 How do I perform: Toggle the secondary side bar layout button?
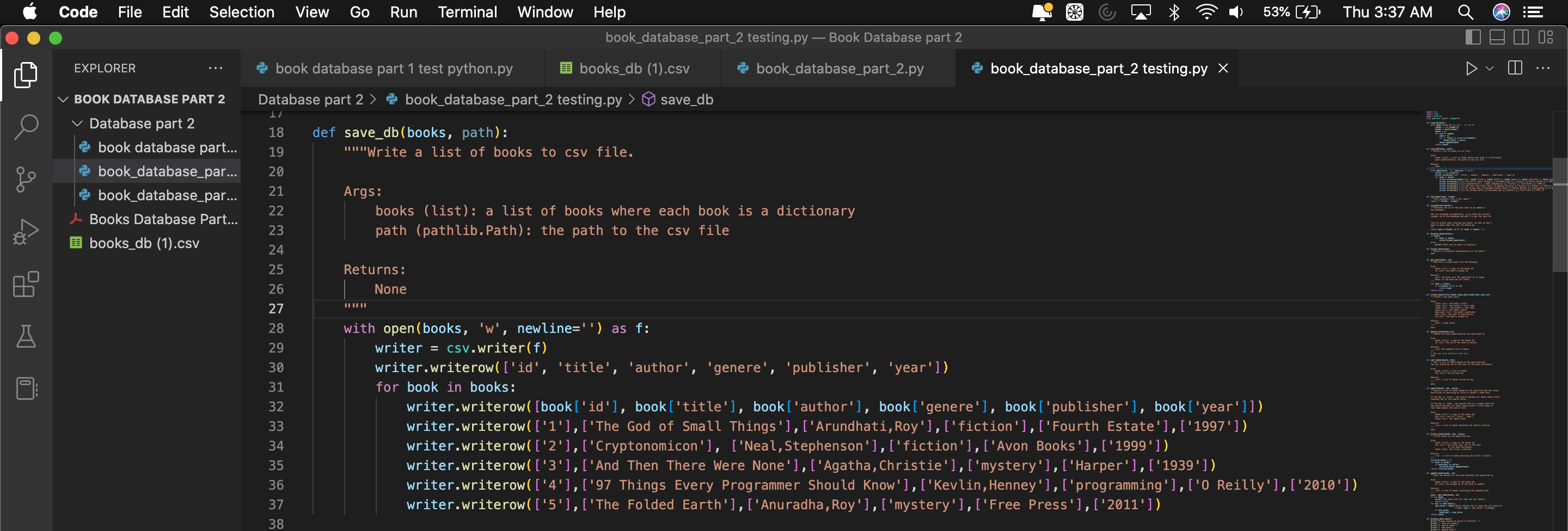pos(1521,38)
